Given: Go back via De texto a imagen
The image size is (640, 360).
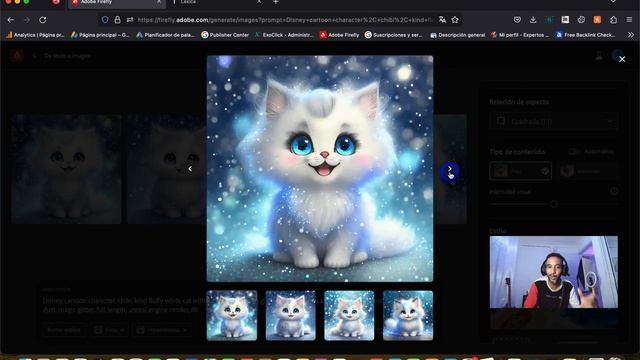Looking at the screenshot, I should (62, 56).
